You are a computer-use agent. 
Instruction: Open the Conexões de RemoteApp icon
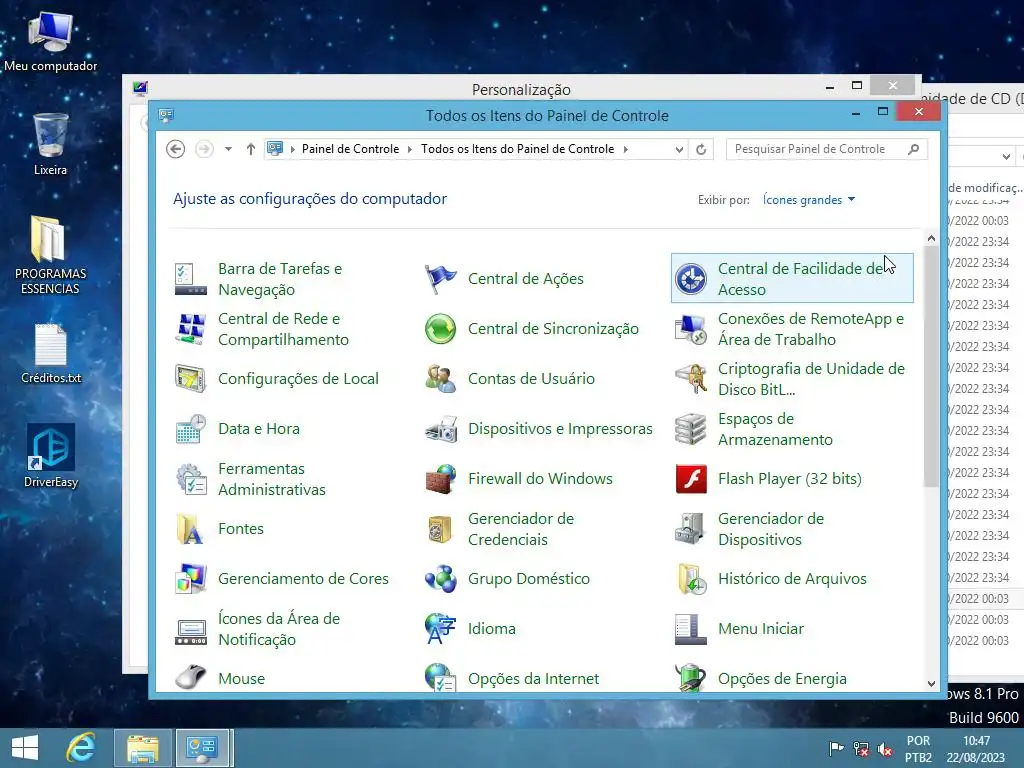tap(691, 328)
